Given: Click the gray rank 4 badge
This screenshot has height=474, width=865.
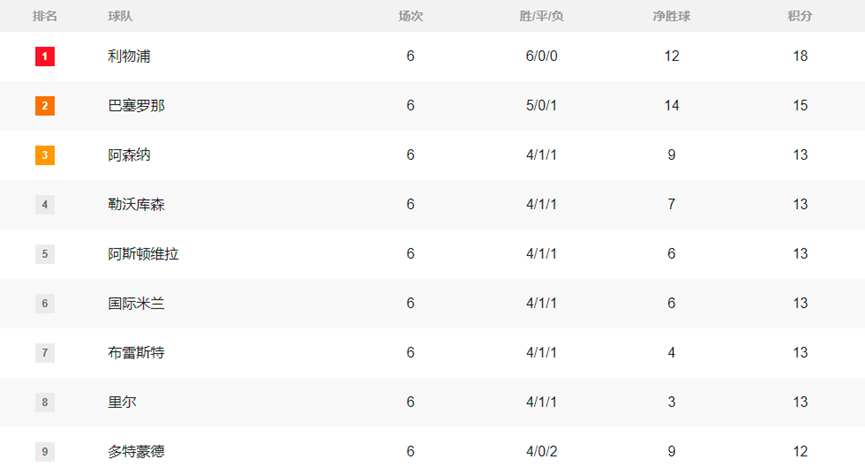Looking at the screenshot, I should pos(45,205).
